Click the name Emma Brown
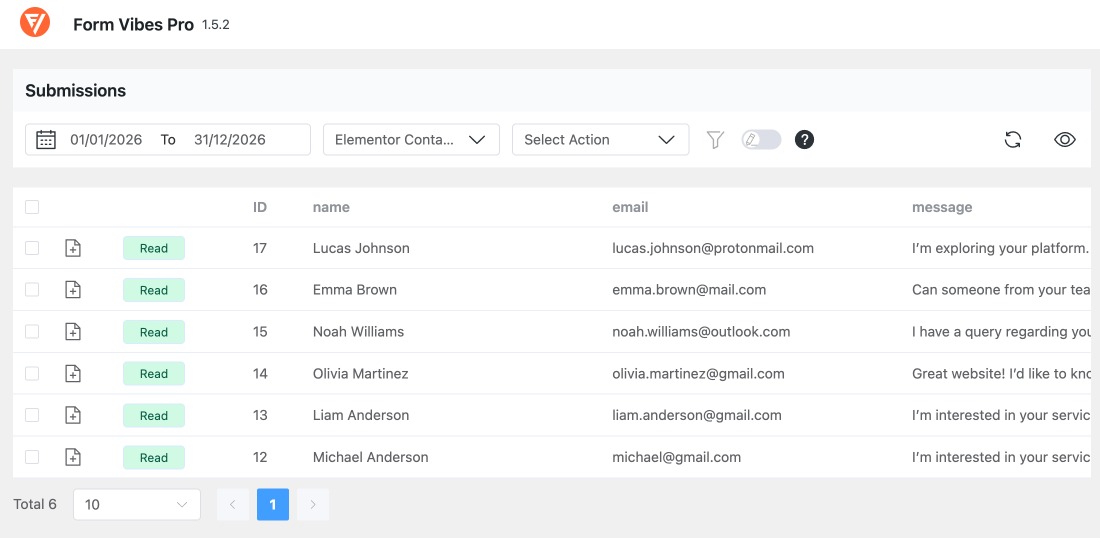Image resolution: width=1100 pixels, height=538 pixels. [355, 290]
